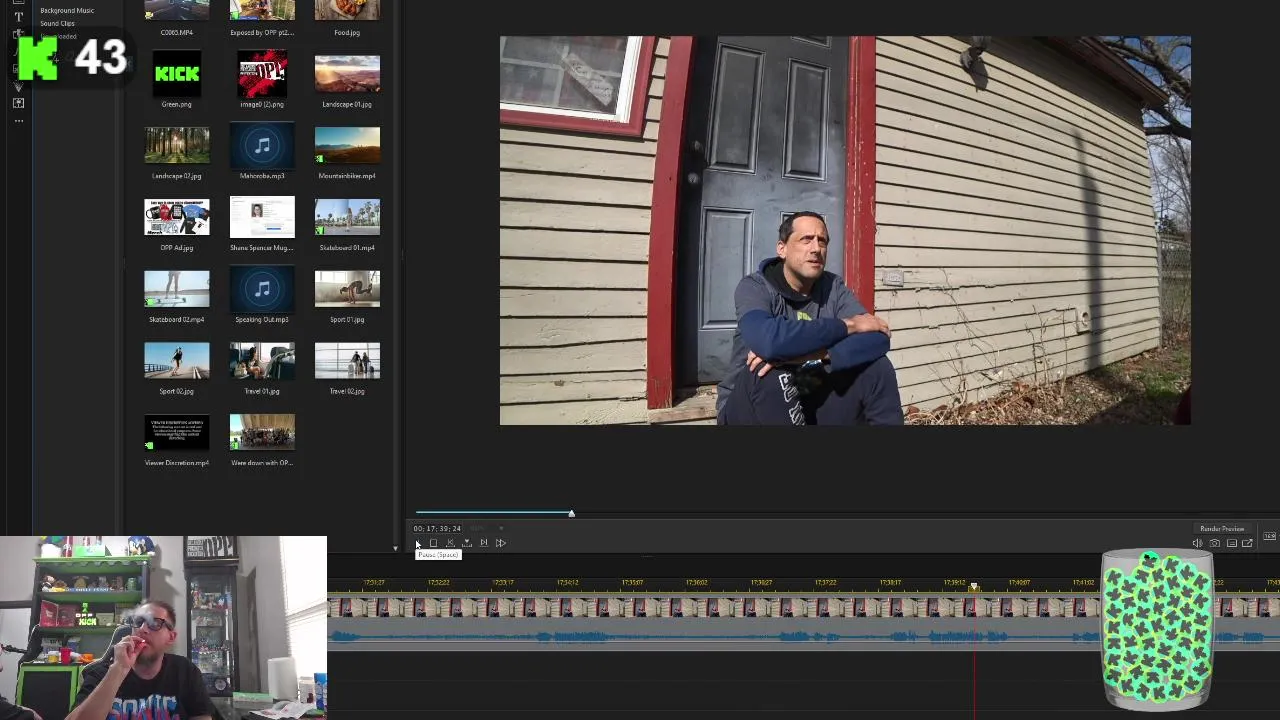
Task: Click the Exposed by OPP pt2 file name
Action: tap(262, 32)
